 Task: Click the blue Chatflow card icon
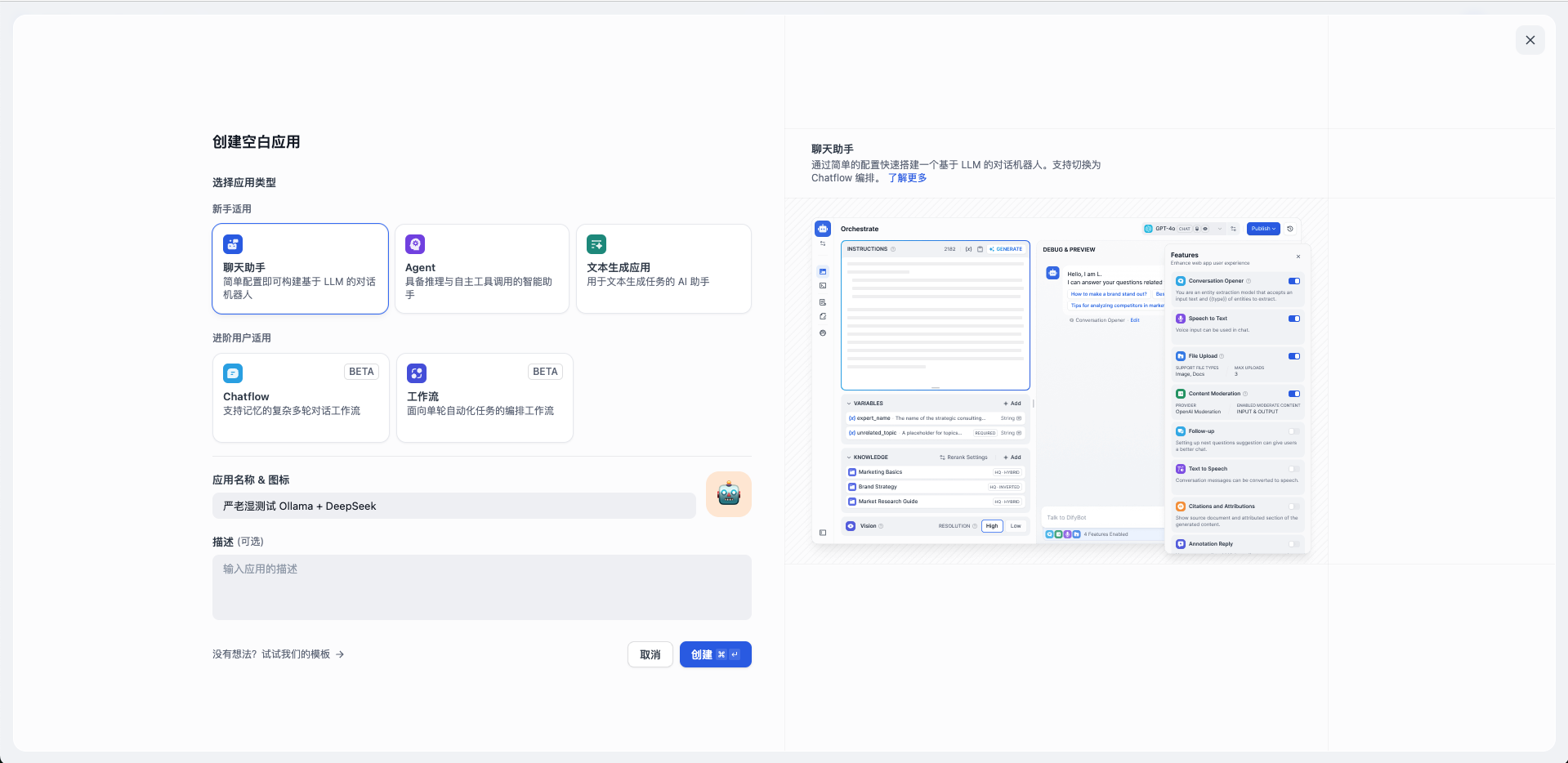[233, 373]
